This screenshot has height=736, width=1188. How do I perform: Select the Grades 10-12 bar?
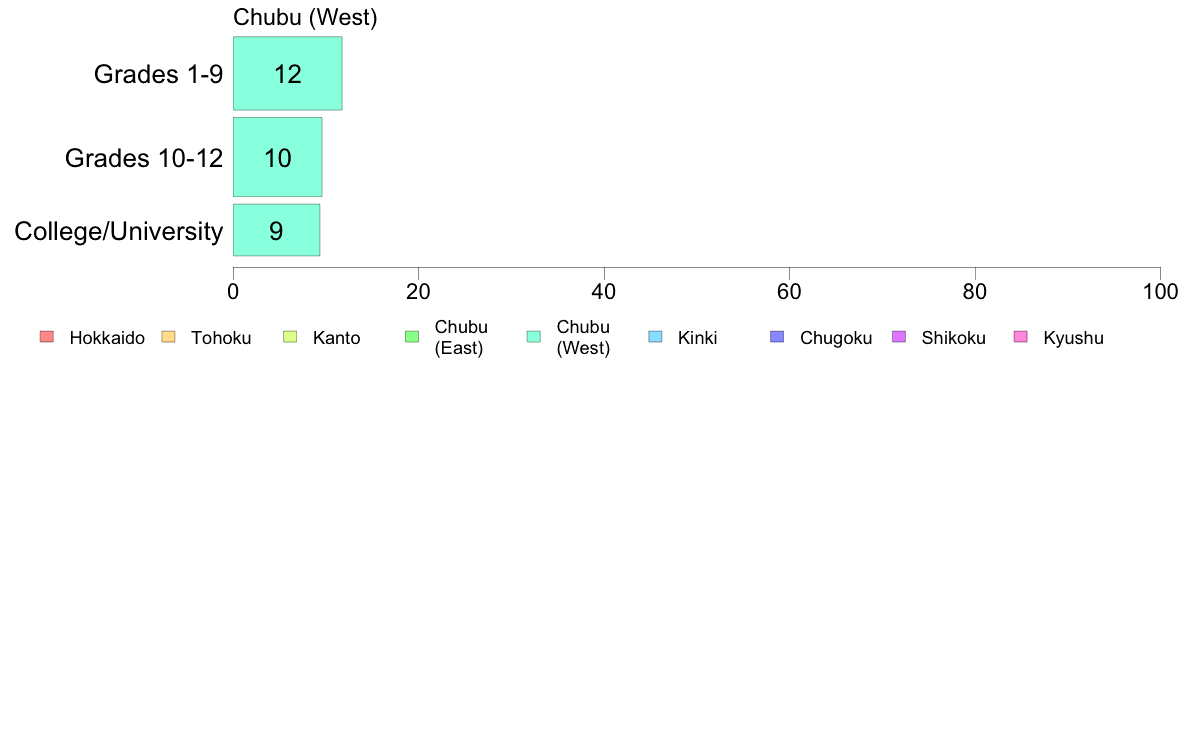pos(277,157)
